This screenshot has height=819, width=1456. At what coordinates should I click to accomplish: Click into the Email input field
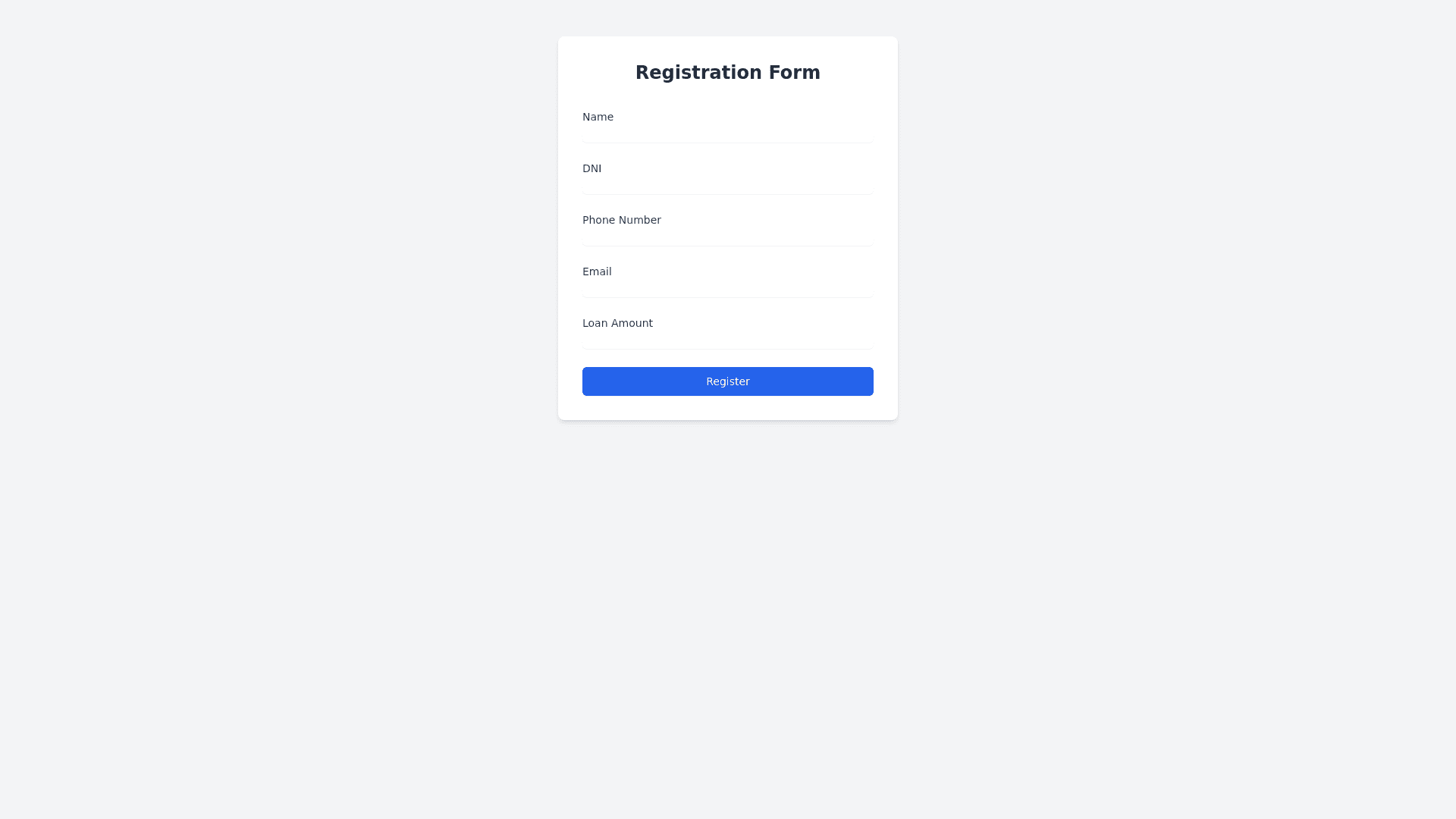(727, 290)
